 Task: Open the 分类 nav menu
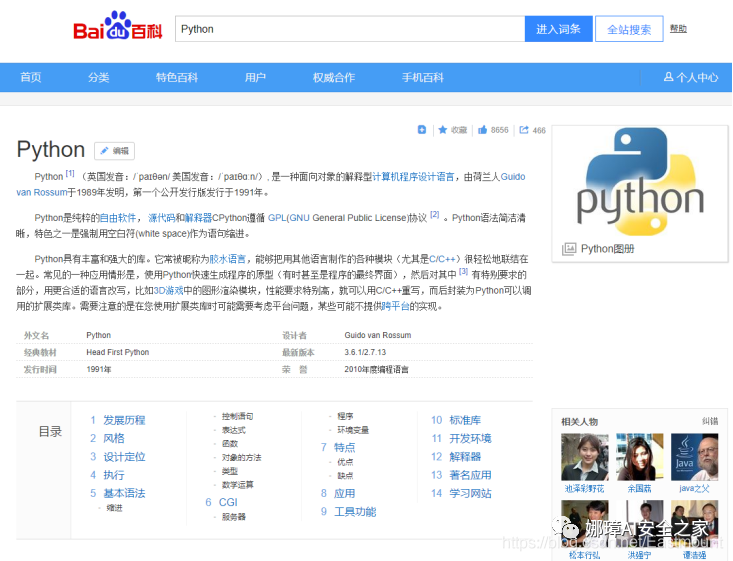click(x=99, y=77)
